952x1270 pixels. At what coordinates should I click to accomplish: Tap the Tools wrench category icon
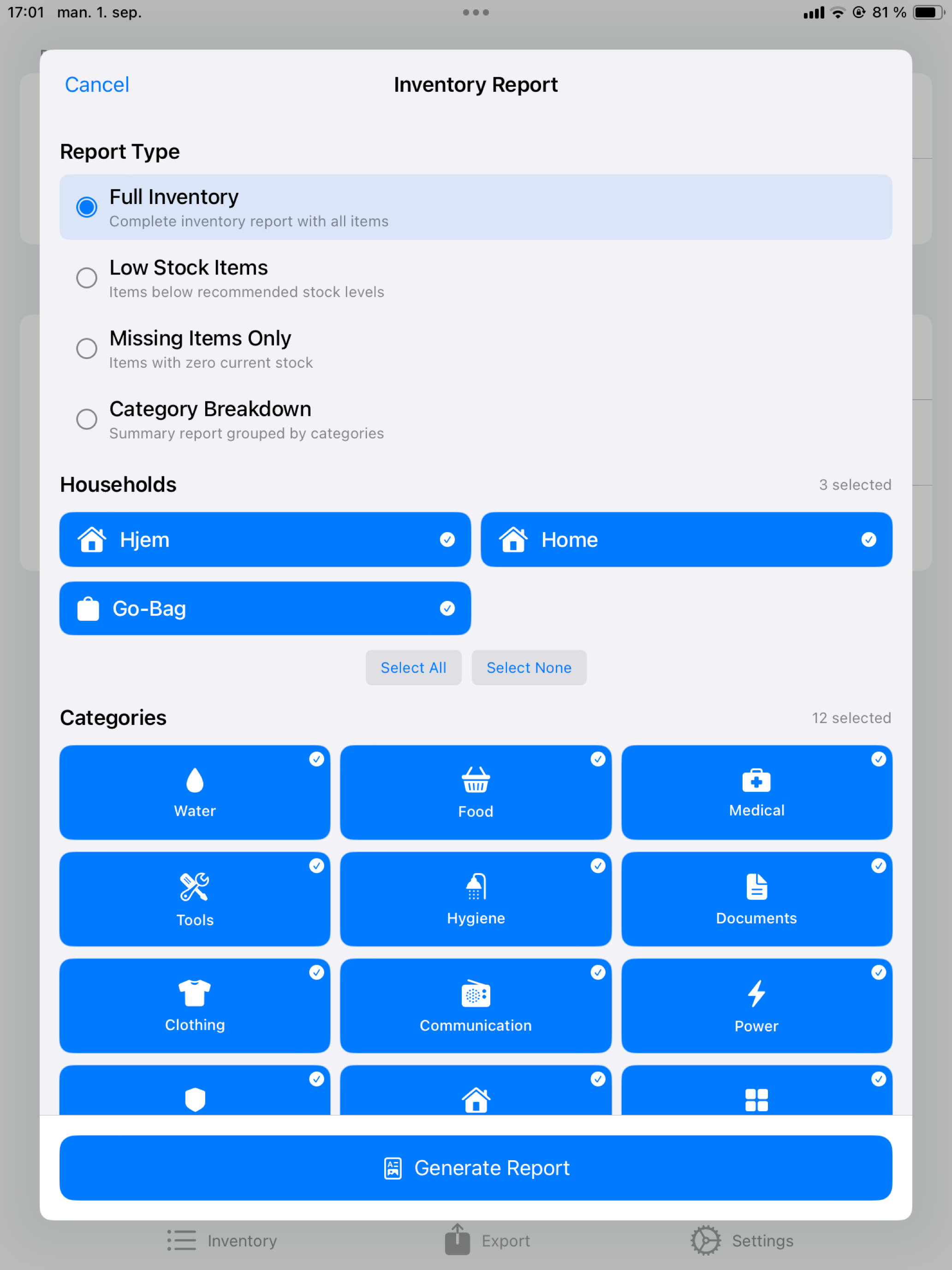[195, 887]
